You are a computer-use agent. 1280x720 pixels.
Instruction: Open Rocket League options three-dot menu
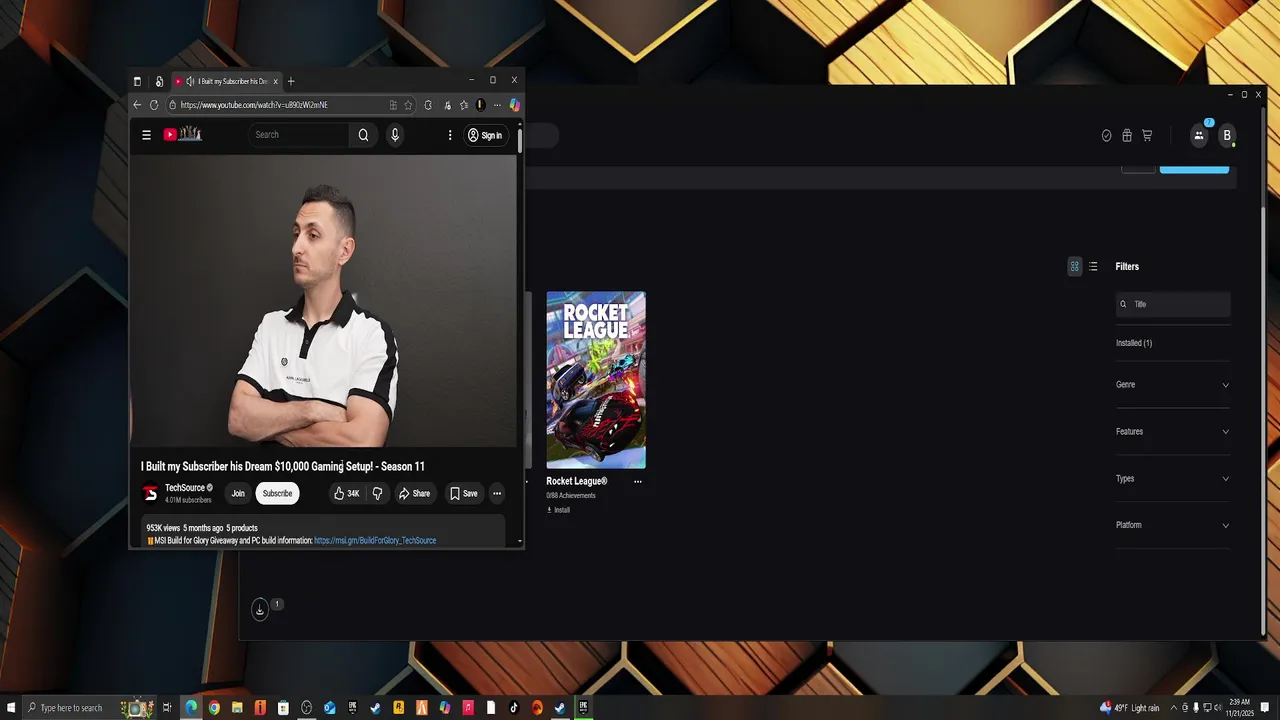[638, 481]
